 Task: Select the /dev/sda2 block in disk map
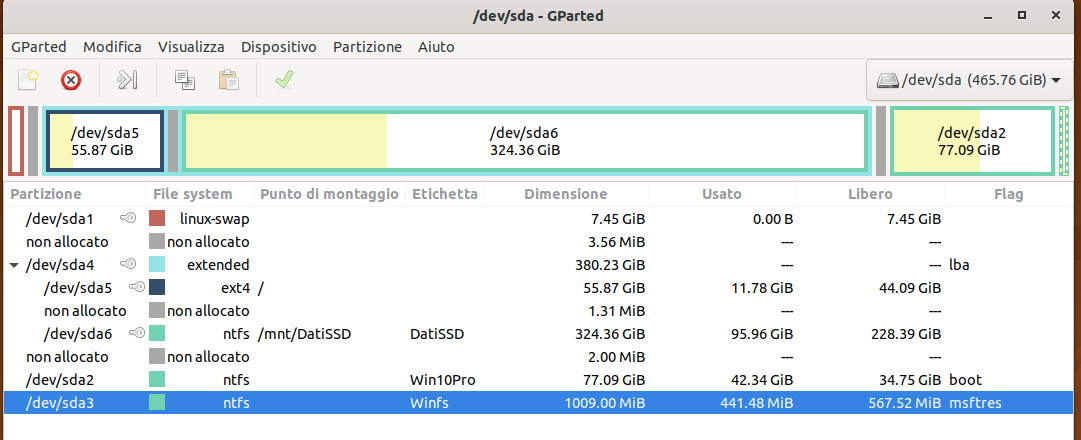click(x=972, y=141)
